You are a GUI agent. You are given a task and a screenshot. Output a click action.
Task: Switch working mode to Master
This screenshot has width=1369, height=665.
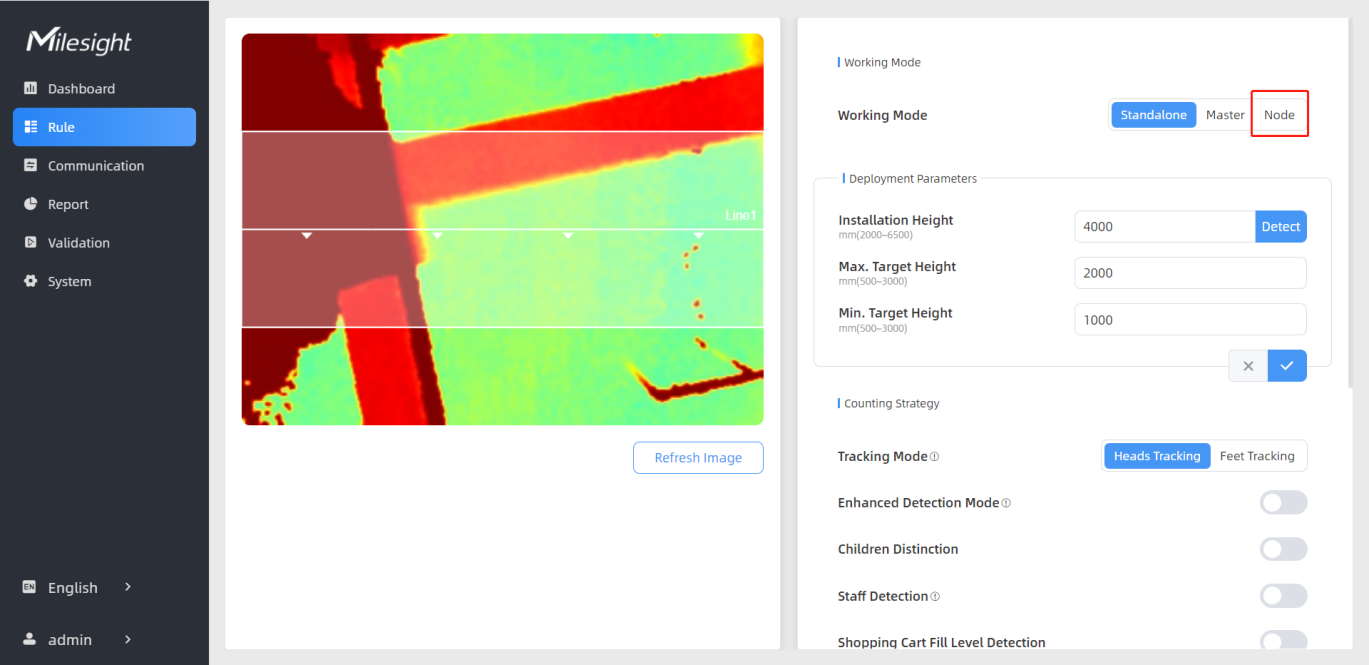[x=1225, y=115]
